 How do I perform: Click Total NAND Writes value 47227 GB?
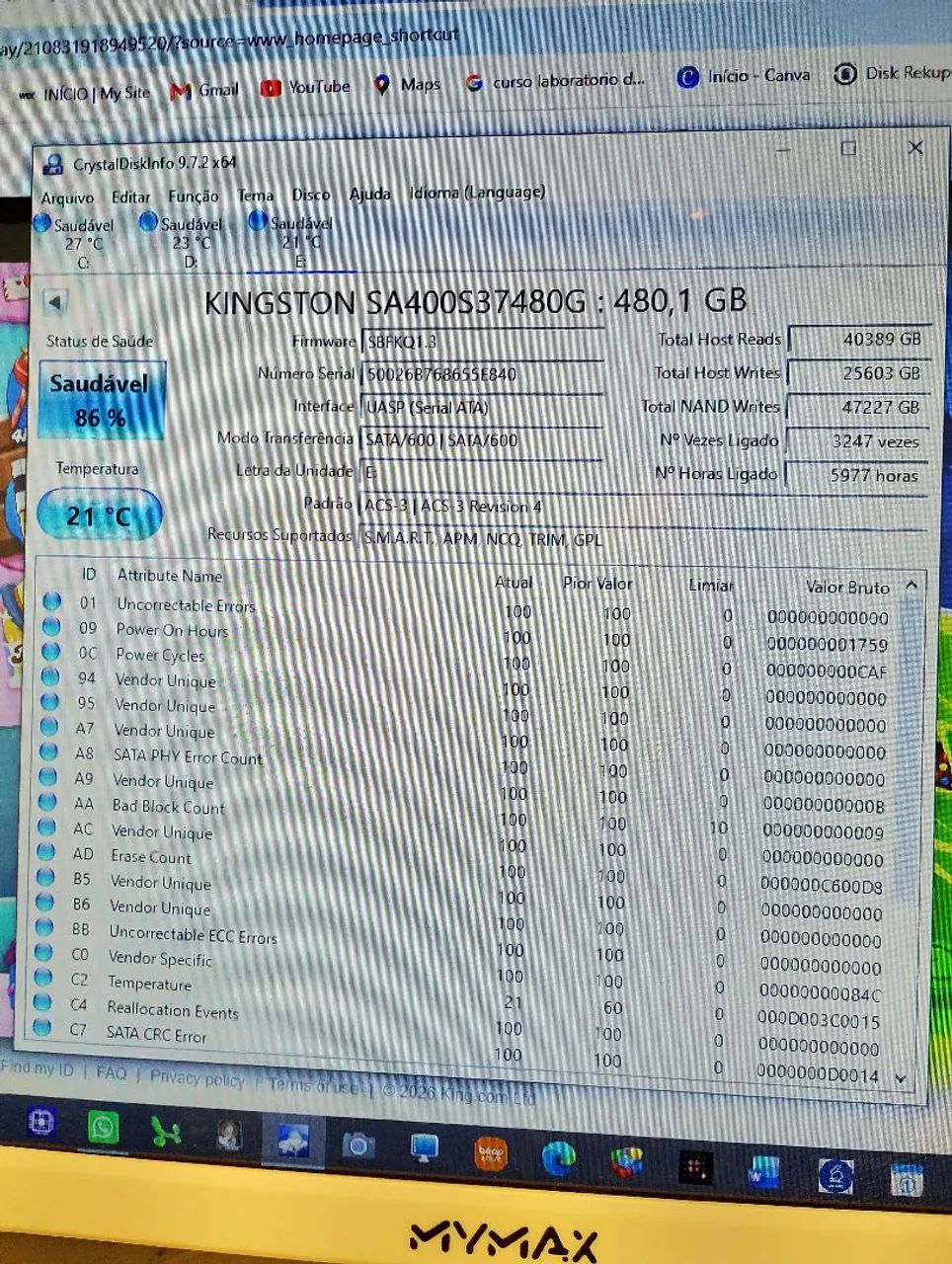[859, 407]
